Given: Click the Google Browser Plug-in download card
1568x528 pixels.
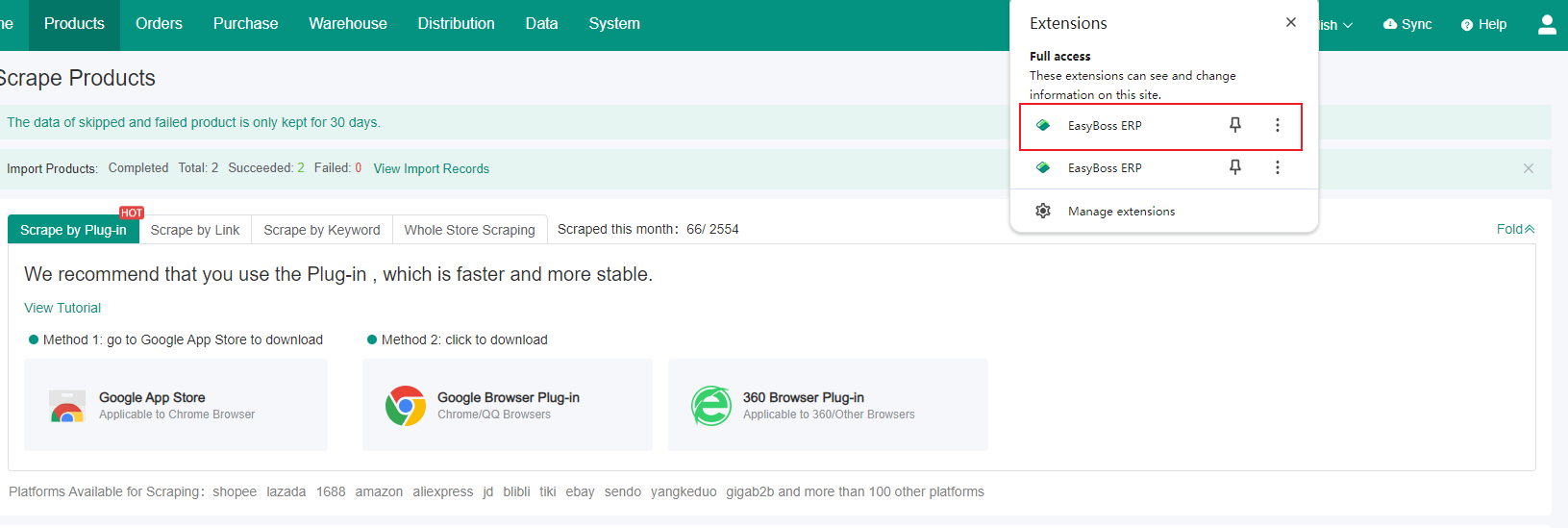Looking at the screenshot, I should [508, 405].
